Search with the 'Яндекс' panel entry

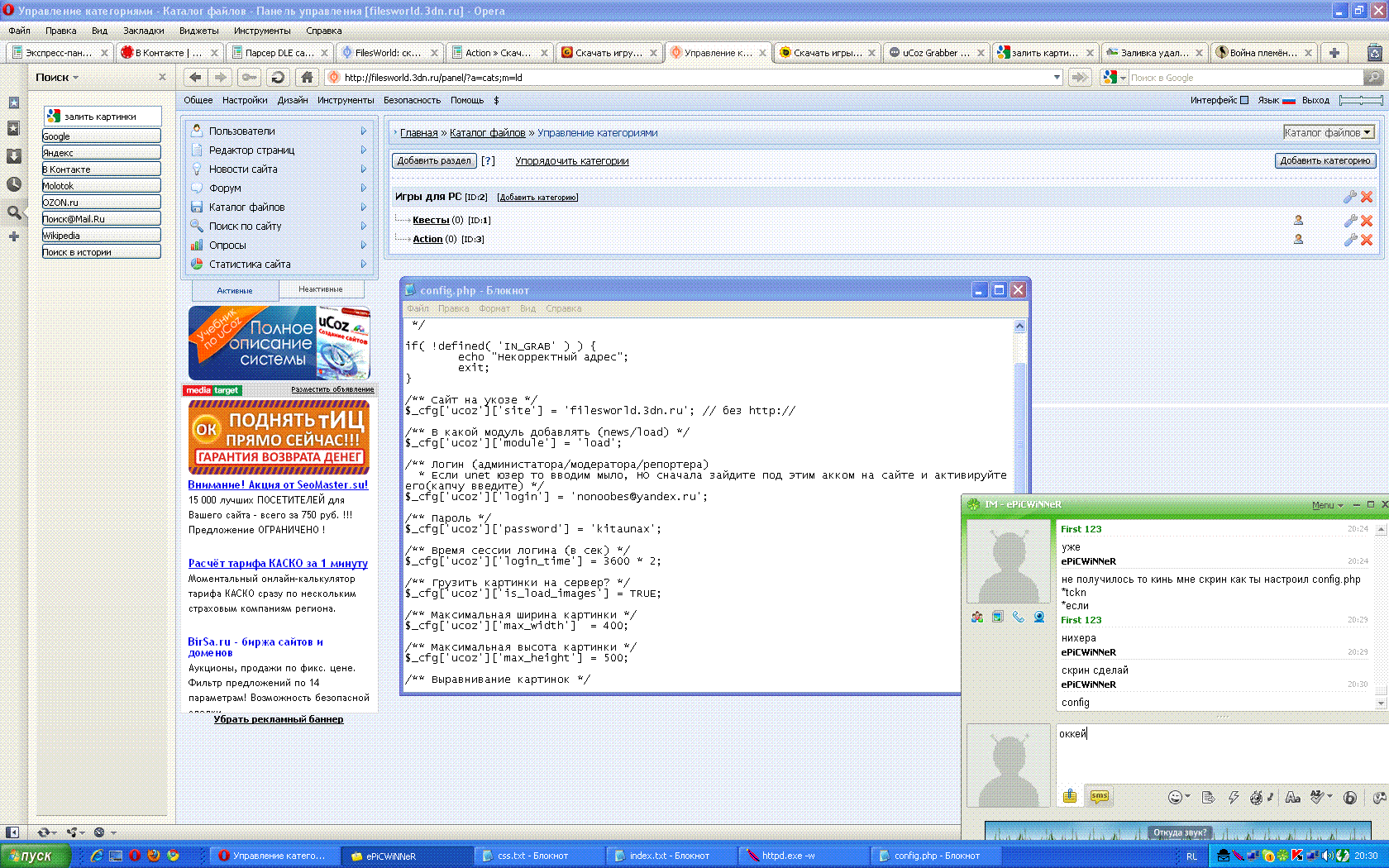102,153
